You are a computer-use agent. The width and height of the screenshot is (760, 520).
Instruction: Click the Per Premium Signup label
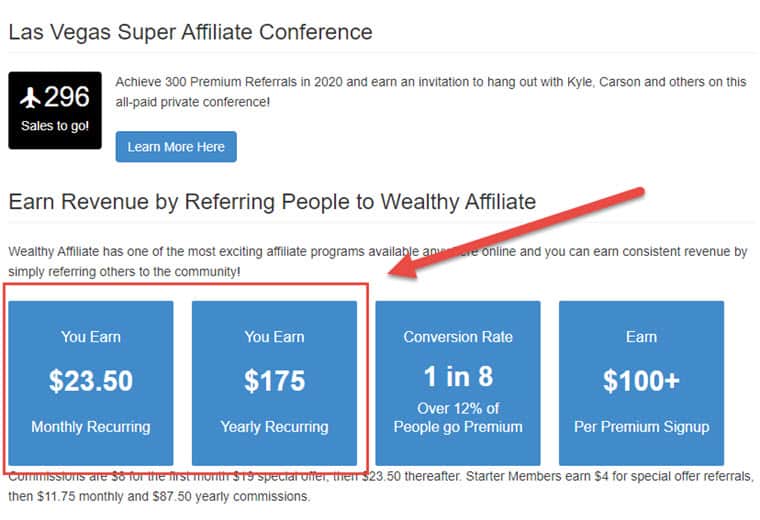(x=641, y=426)
